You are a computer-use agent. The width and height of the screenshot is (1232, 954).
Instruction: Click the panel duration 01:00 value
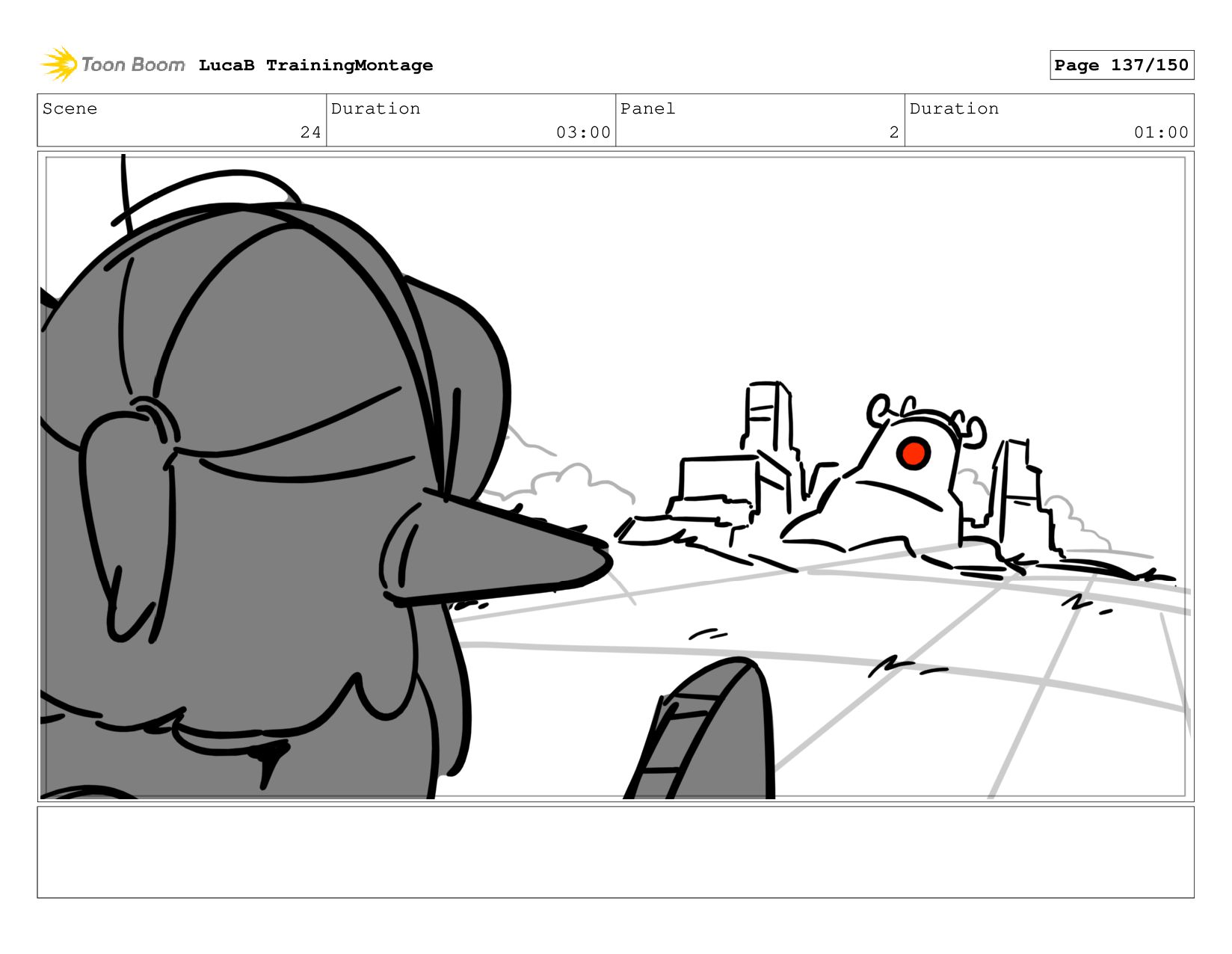point(1161,132)
